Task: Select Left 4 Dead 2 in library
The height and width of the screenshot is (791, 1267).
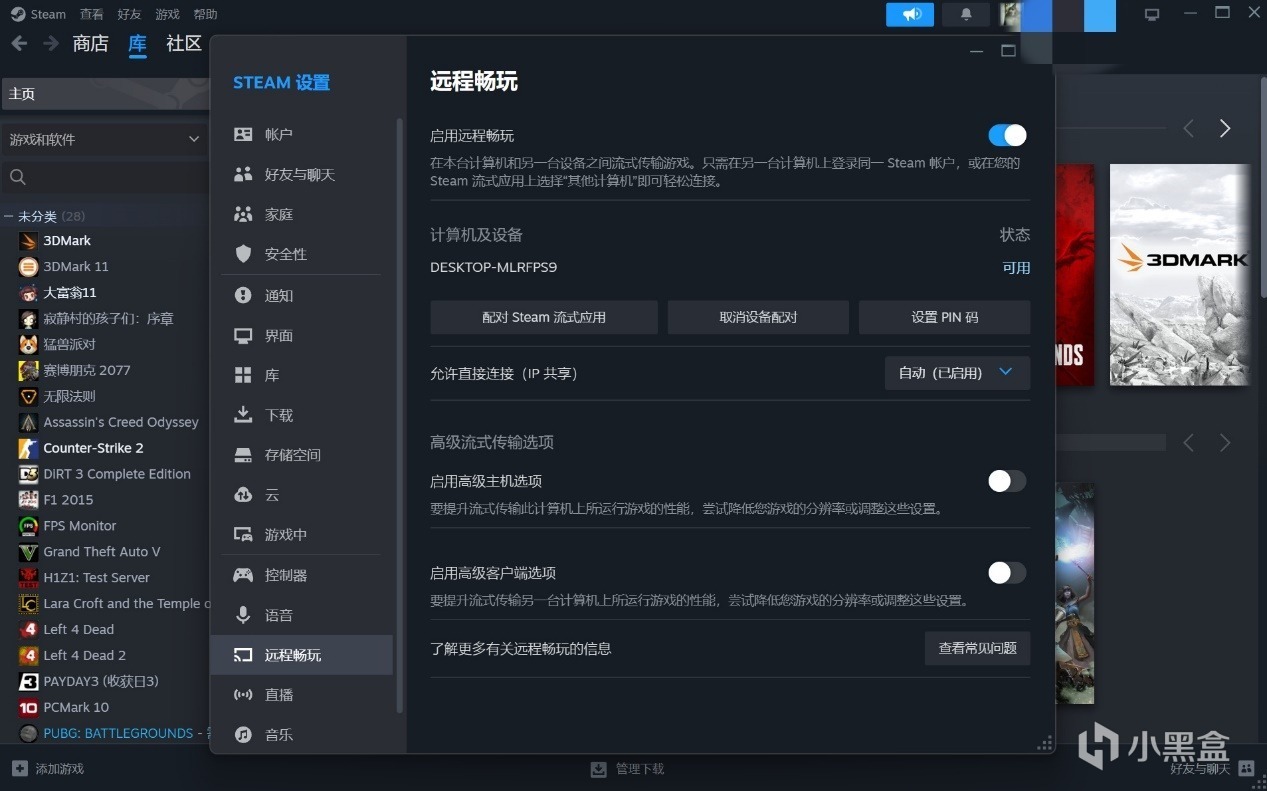Action: coord(84,655)
